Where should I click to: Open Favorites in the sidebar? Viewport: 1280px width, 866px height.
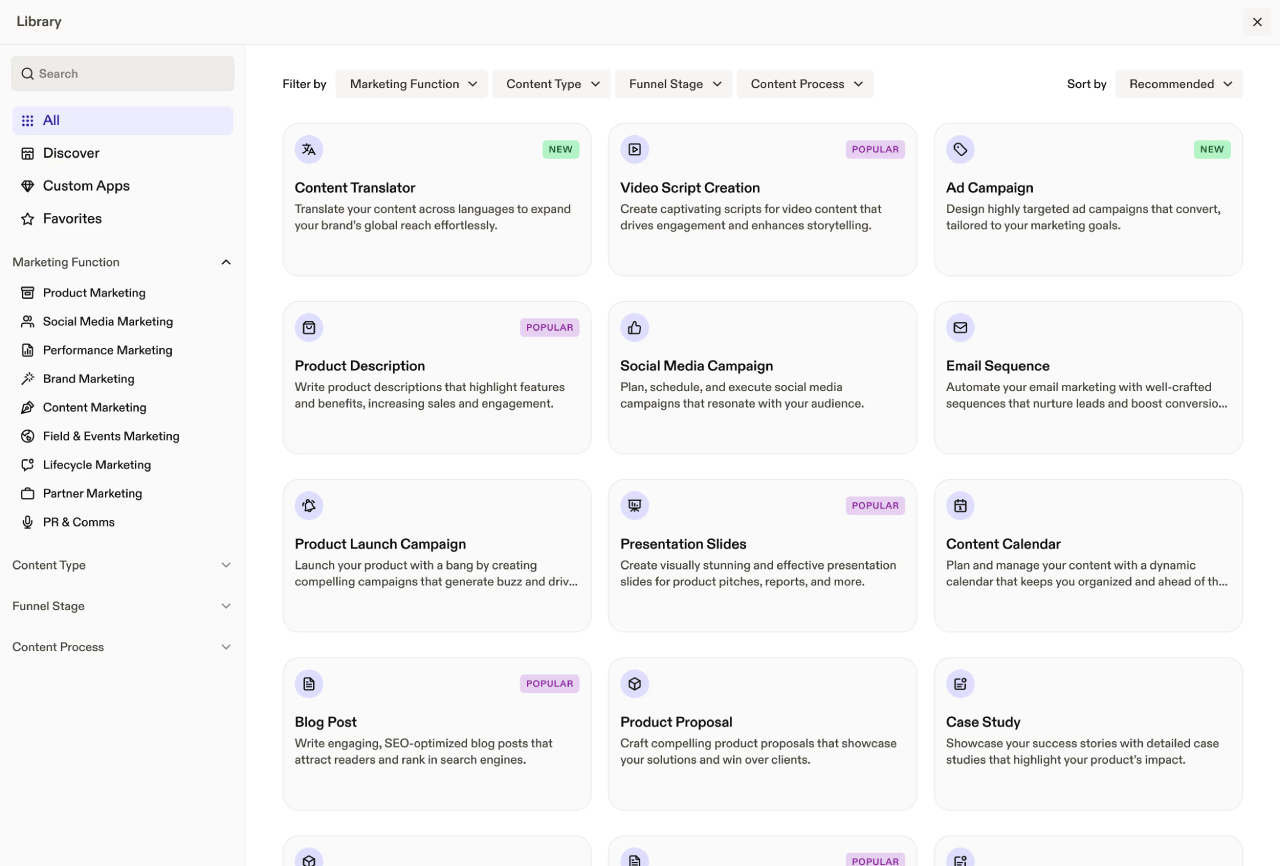click(72, 218)
